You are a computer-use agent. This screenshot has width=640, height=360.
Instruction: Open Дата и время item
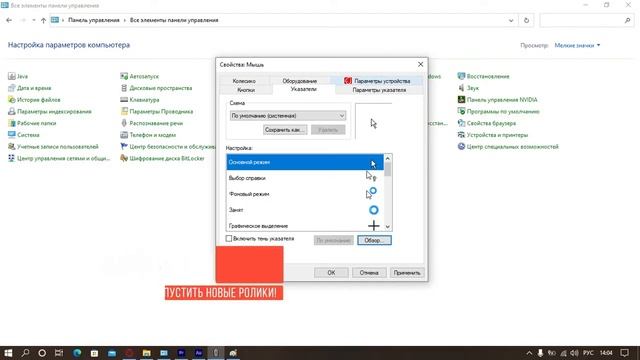[30, 88]
